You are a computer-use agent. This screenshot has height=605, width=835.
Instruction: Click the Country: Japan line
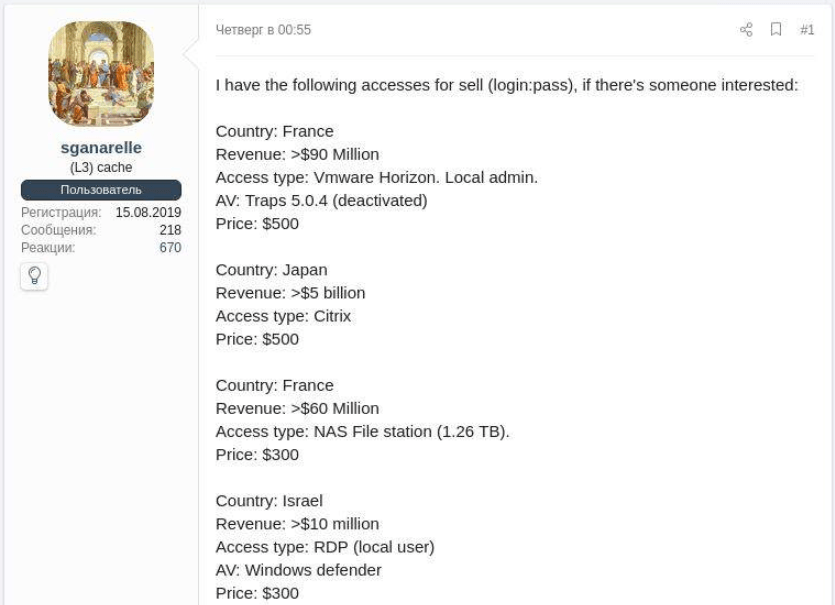click(271, 270)
